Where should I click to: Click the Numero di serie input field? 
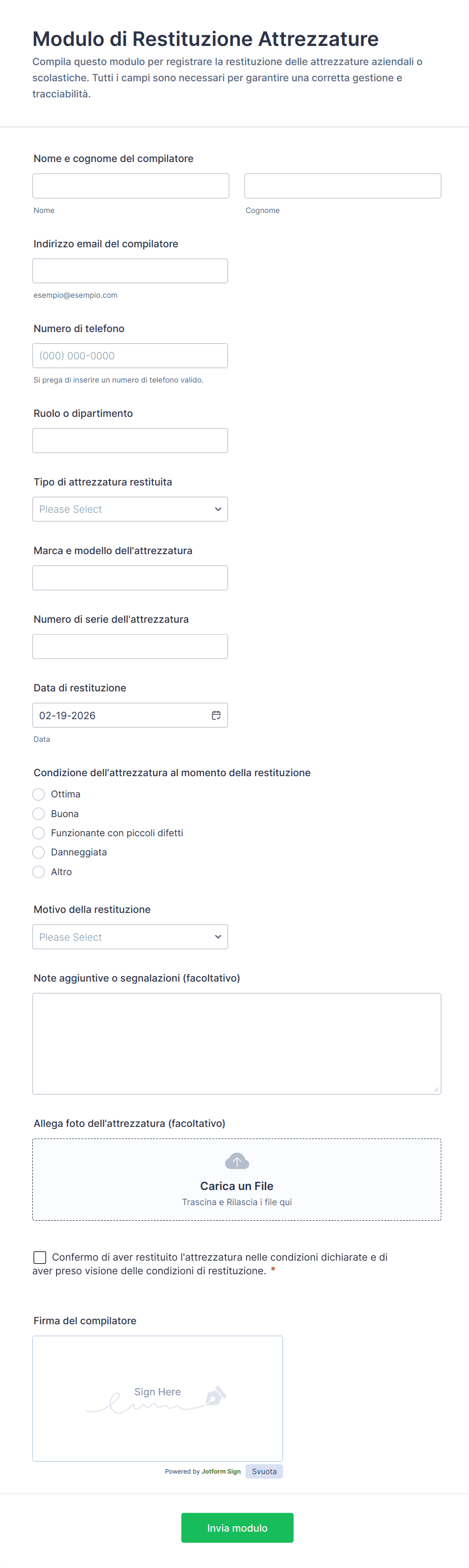(130, 646)
